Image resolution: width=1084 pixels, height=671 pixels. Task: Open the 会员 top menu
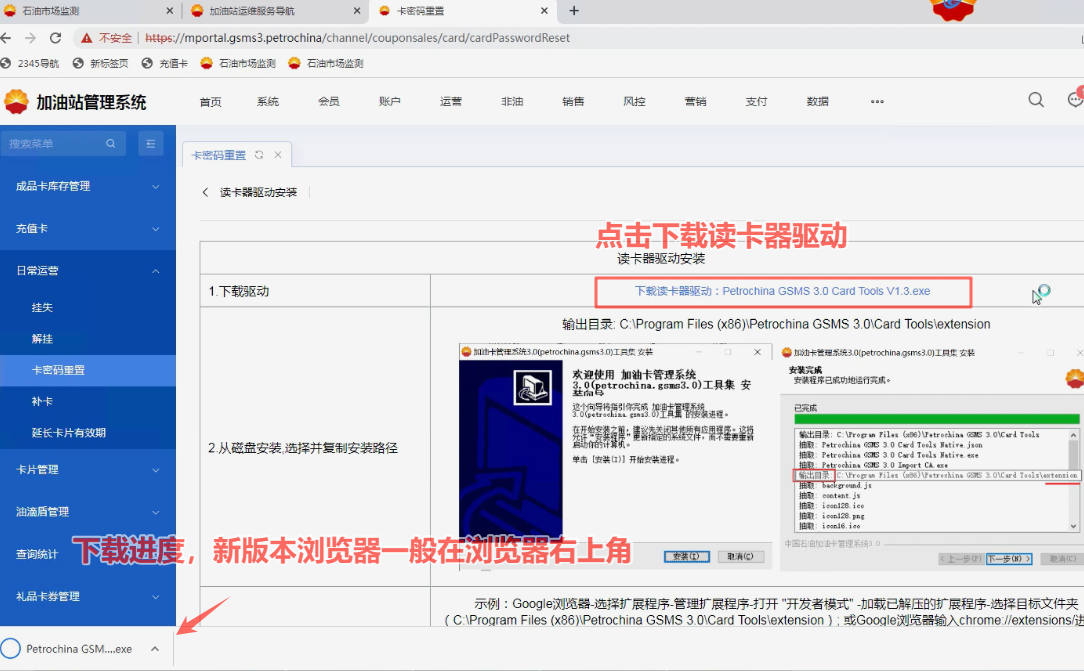[x=329, y=102]
